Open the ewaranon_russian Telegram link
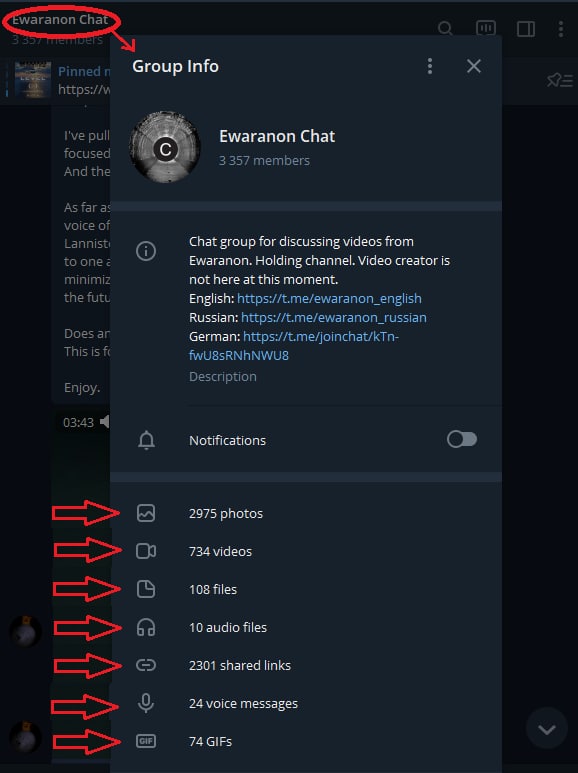 (x=334, y=317)
